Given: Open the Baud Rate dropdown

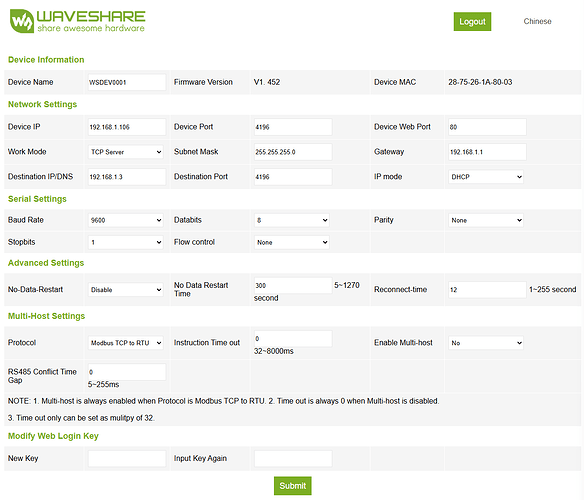Looking at the screenshot, I should [126, 220].
